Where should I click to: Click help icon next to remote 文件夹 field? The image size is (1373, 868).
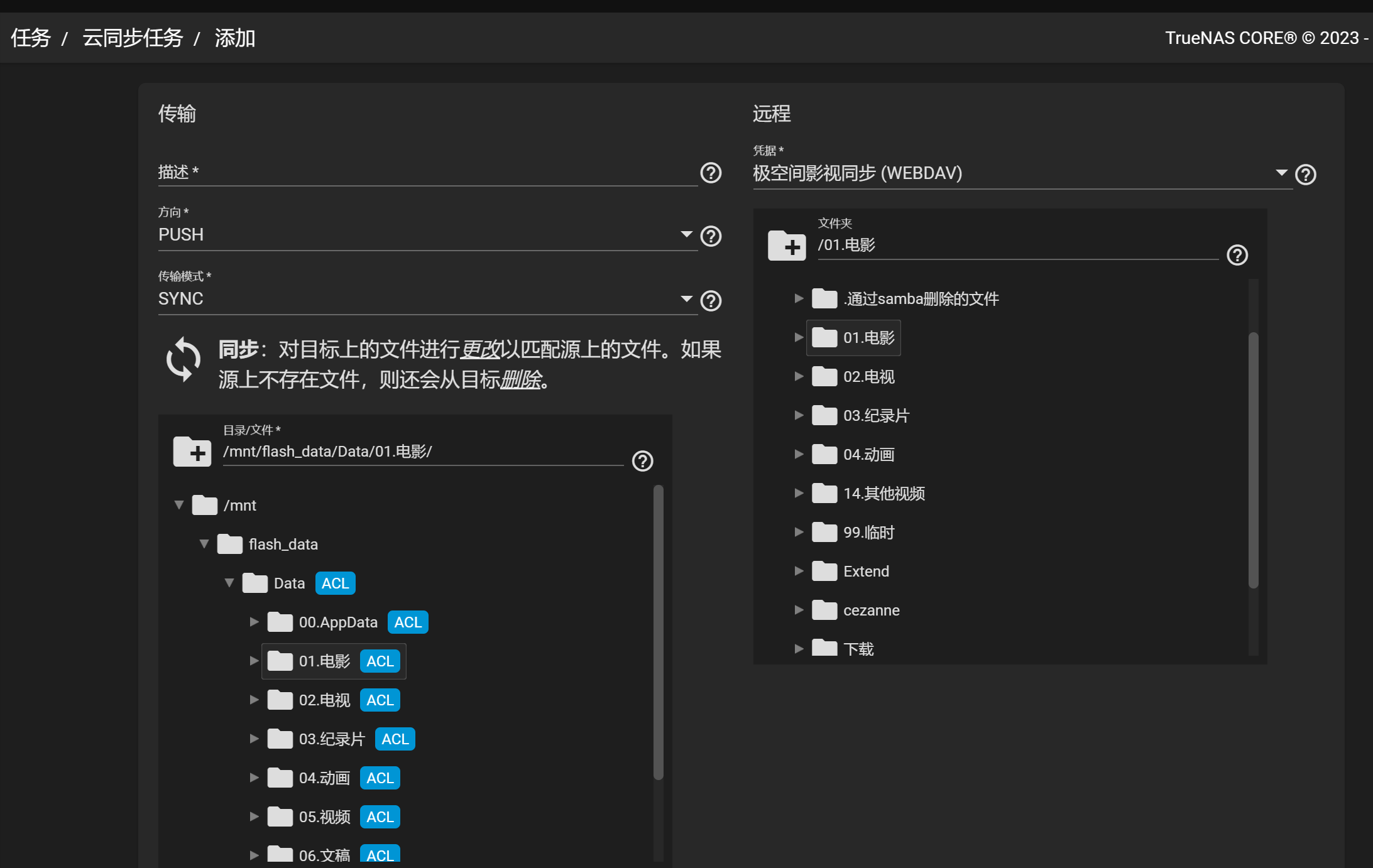pos(1237,255)
